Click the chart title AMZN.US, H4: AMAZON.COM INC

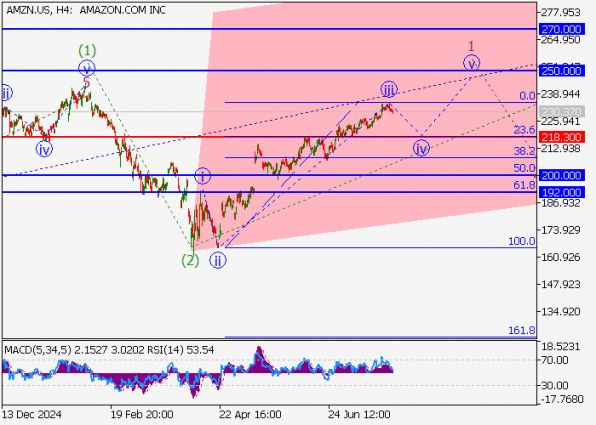click(86, 10)
